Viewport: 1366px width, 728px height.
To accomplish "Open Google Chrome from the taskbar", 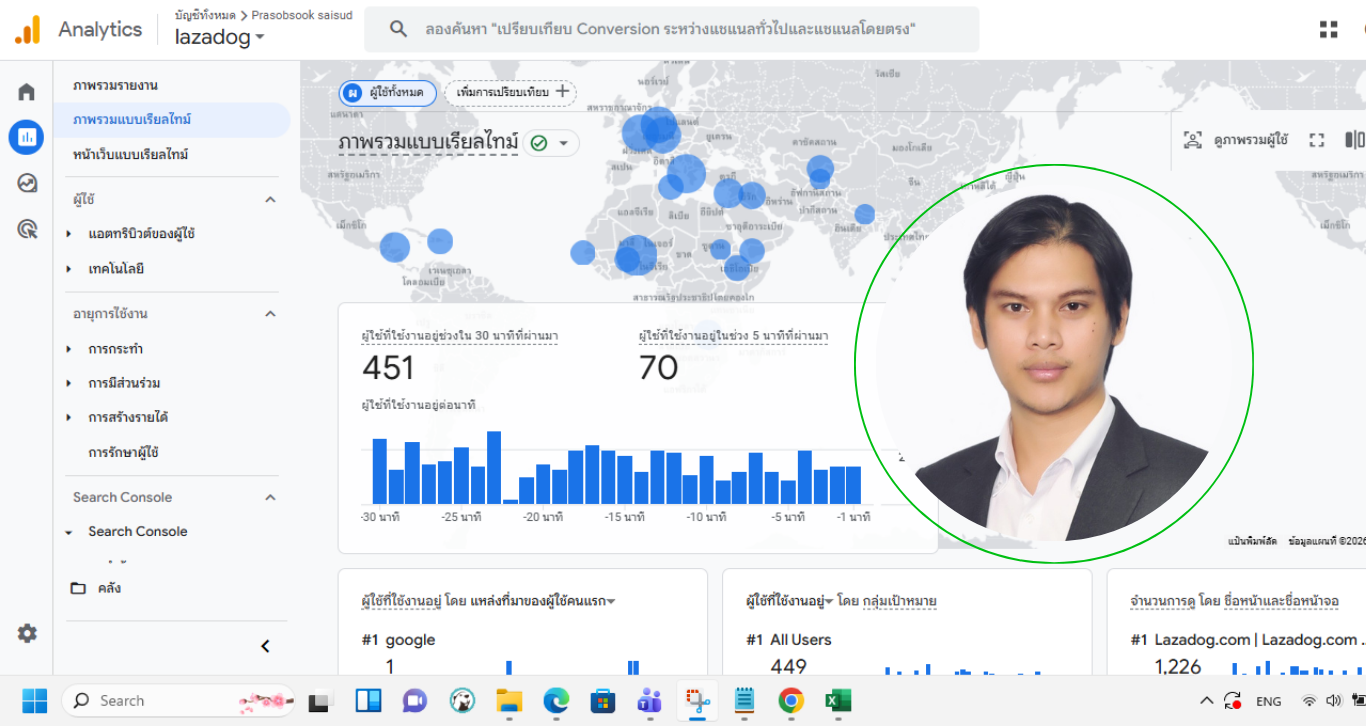I will pyautogui.click(x=791, y=701).
